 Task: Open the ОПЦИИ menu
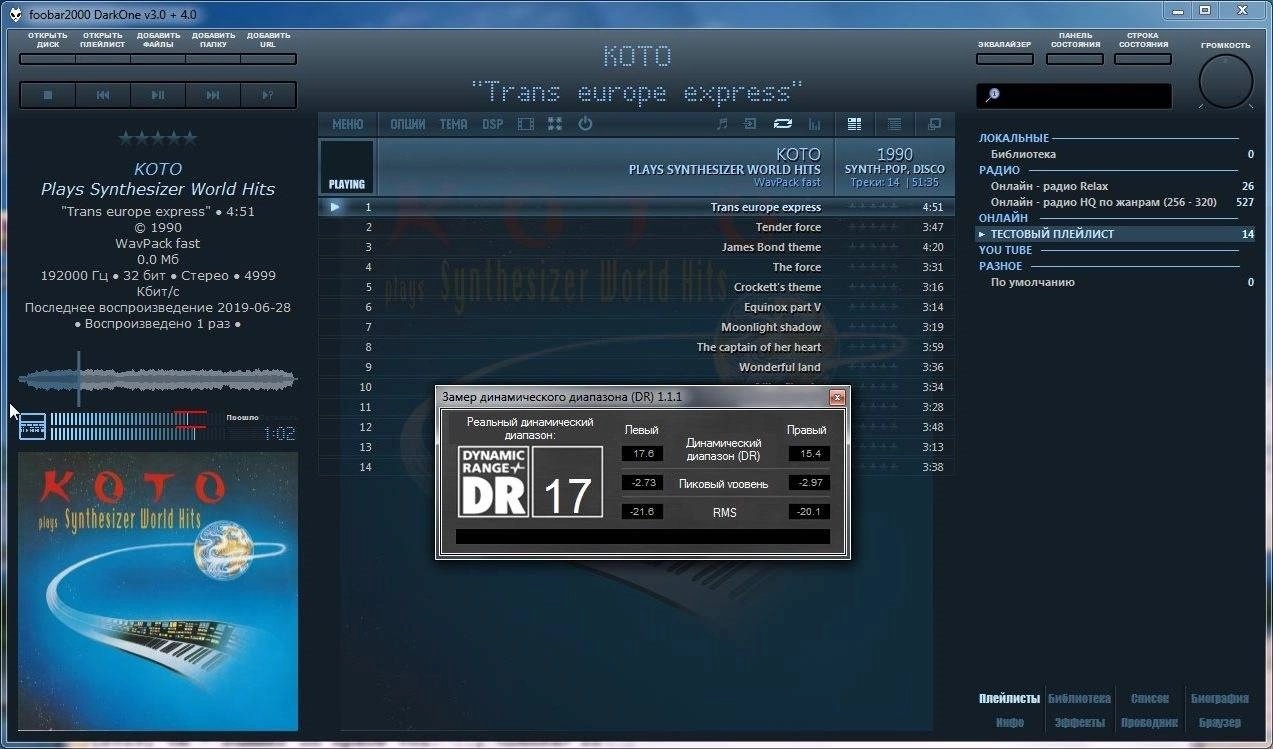(x=408, y=124)
